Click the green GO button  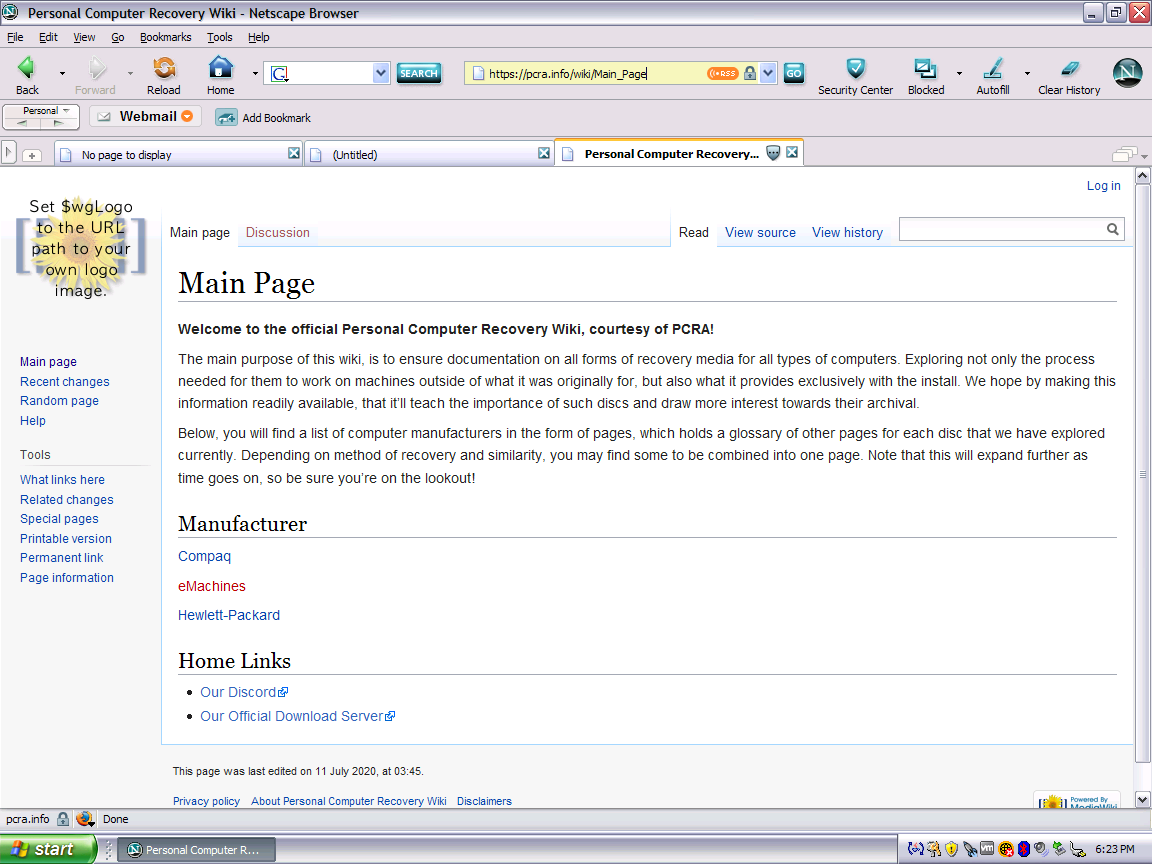tap(793, 73)
